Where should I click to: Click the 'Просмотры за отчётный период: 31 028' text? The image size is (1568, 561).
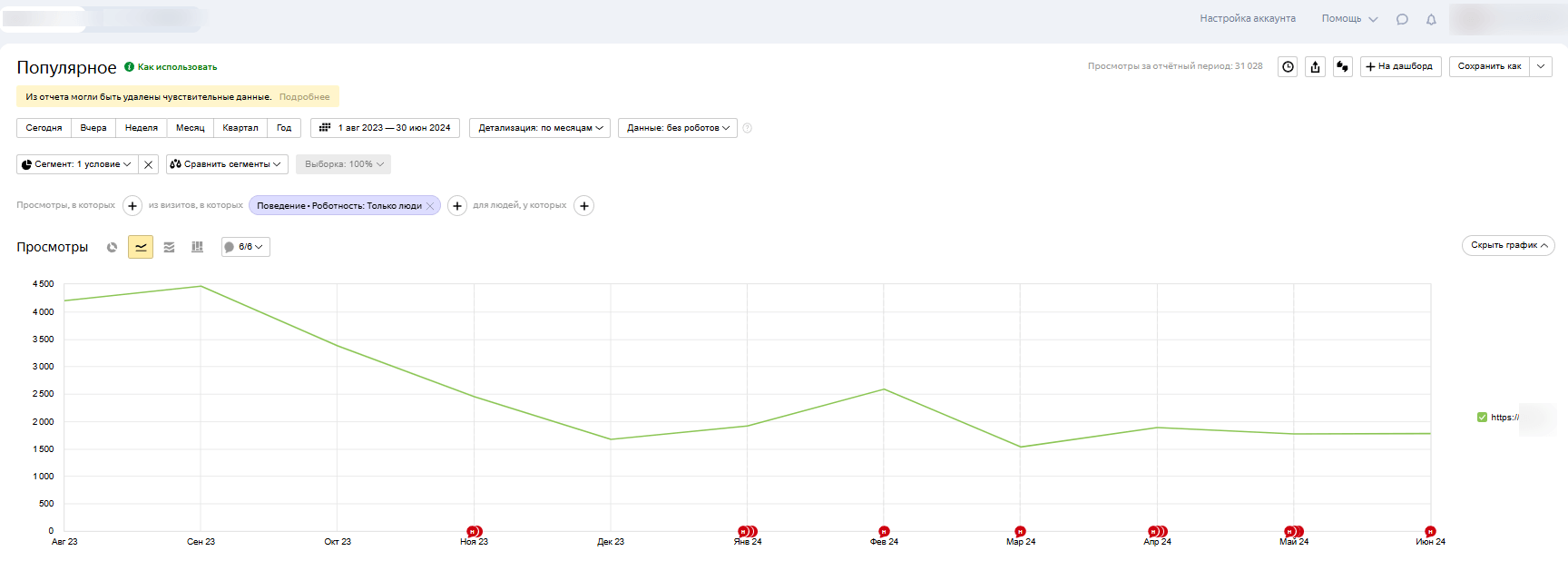pyautogui.click(x=1175, y=66)
